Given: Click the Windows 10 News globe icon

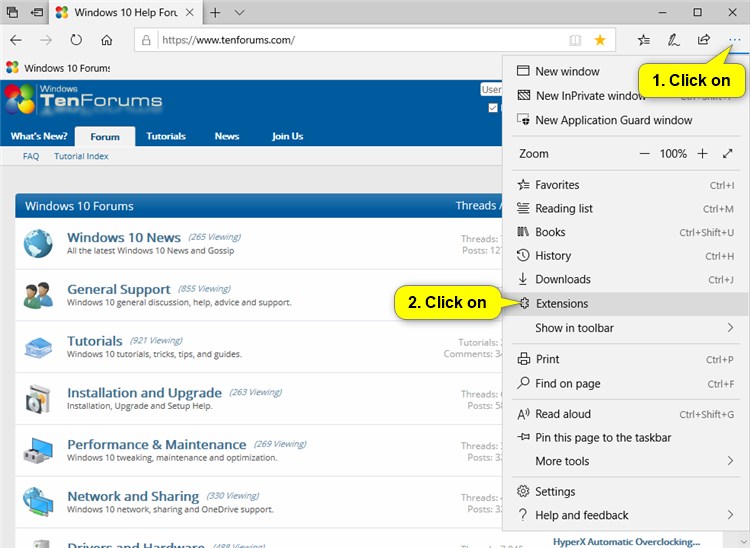Looking at the screenshot, I should click(x=38, y=243).
